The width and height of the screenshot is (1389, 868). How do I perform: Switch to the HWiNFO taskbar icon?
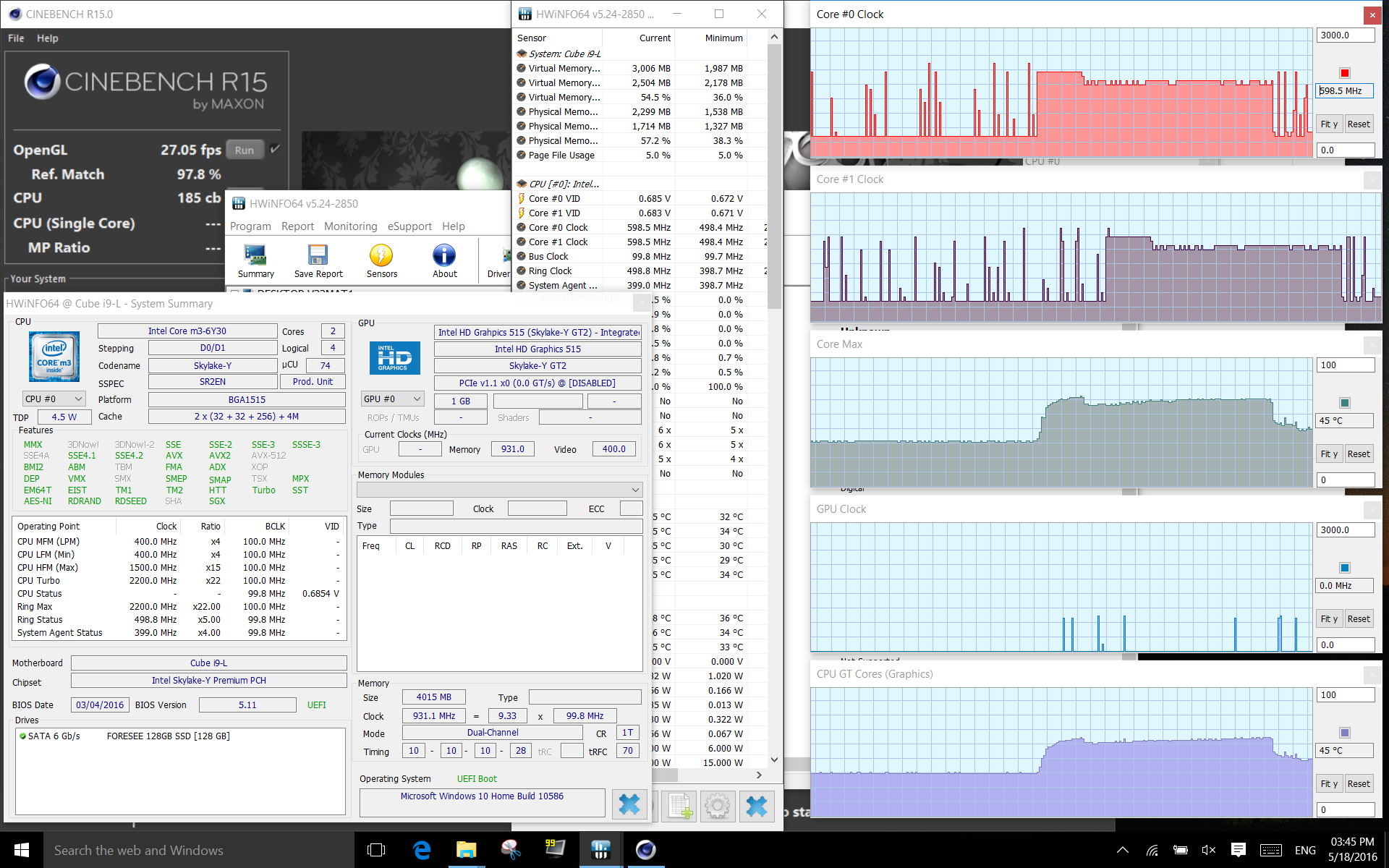tap(600, 850)
